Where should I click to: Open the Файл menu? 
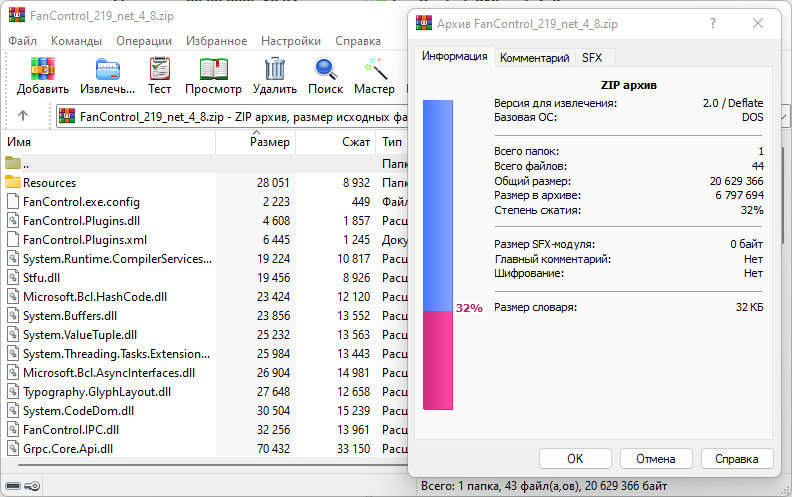tap(23, 41)
